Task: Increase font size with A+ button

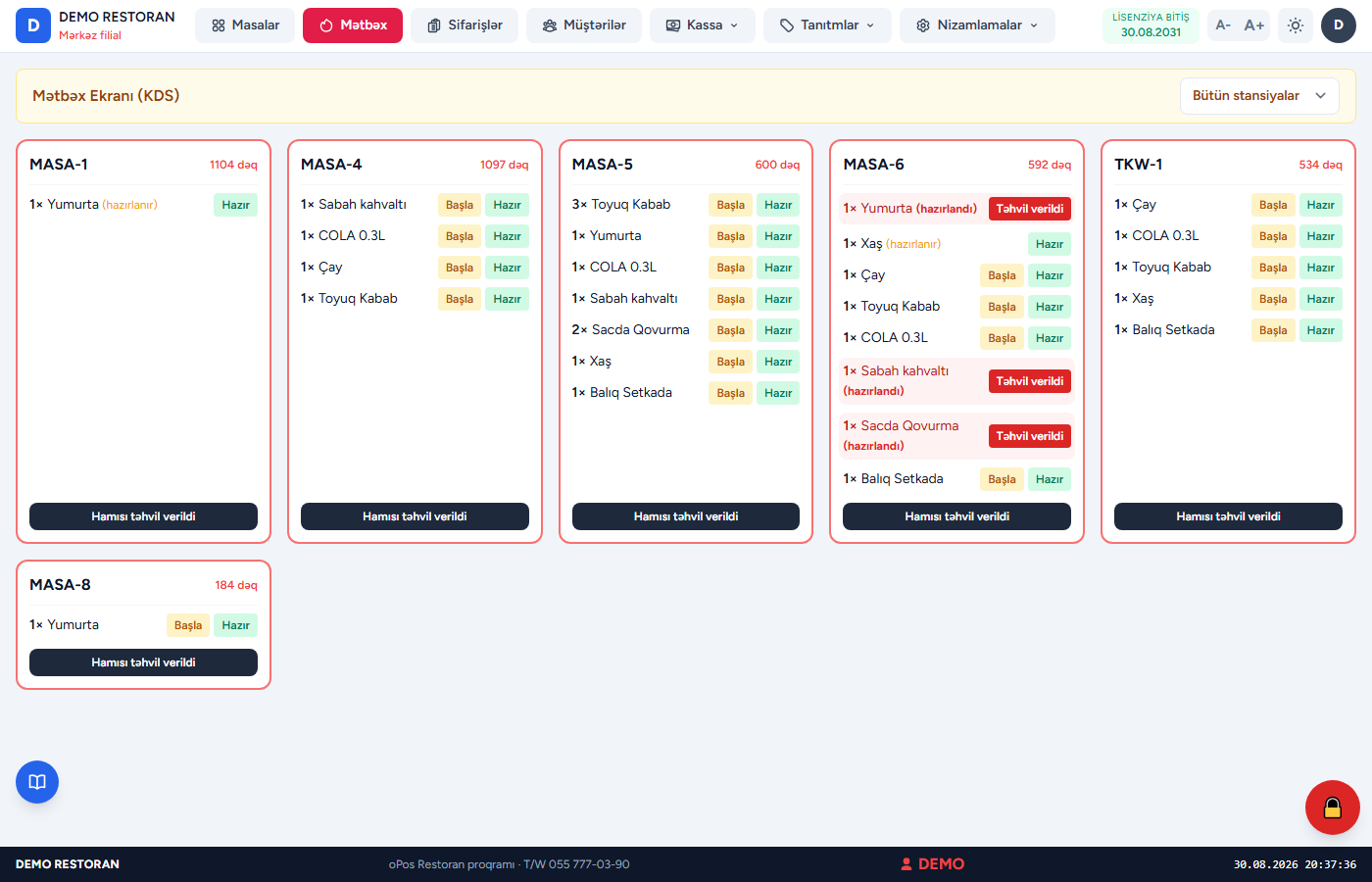Action: pyautogui.click(x=1254, y=25)
